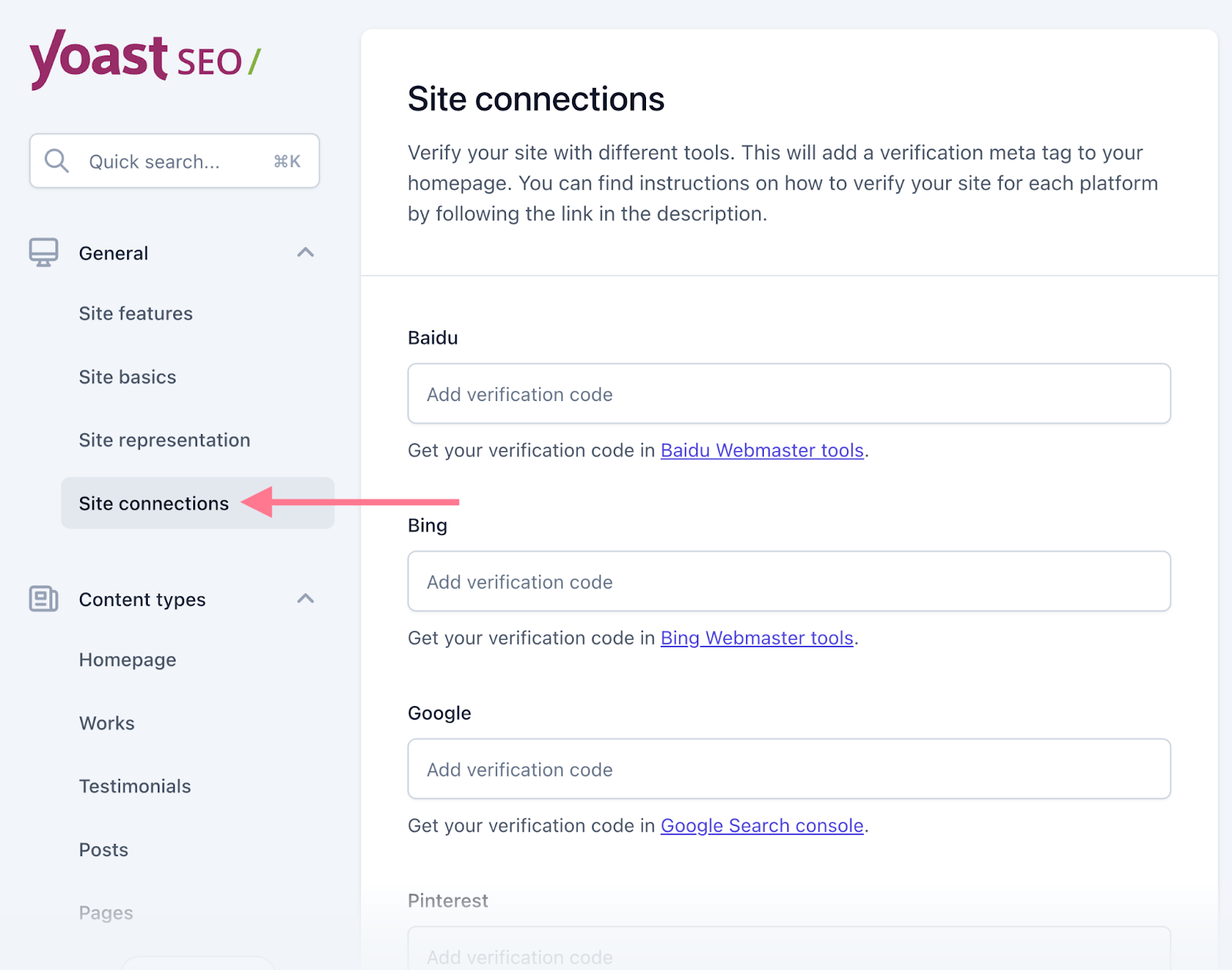Click the Baidu verification code field
The width and height of the screenshot is (1232, 970).
point(789,393)
